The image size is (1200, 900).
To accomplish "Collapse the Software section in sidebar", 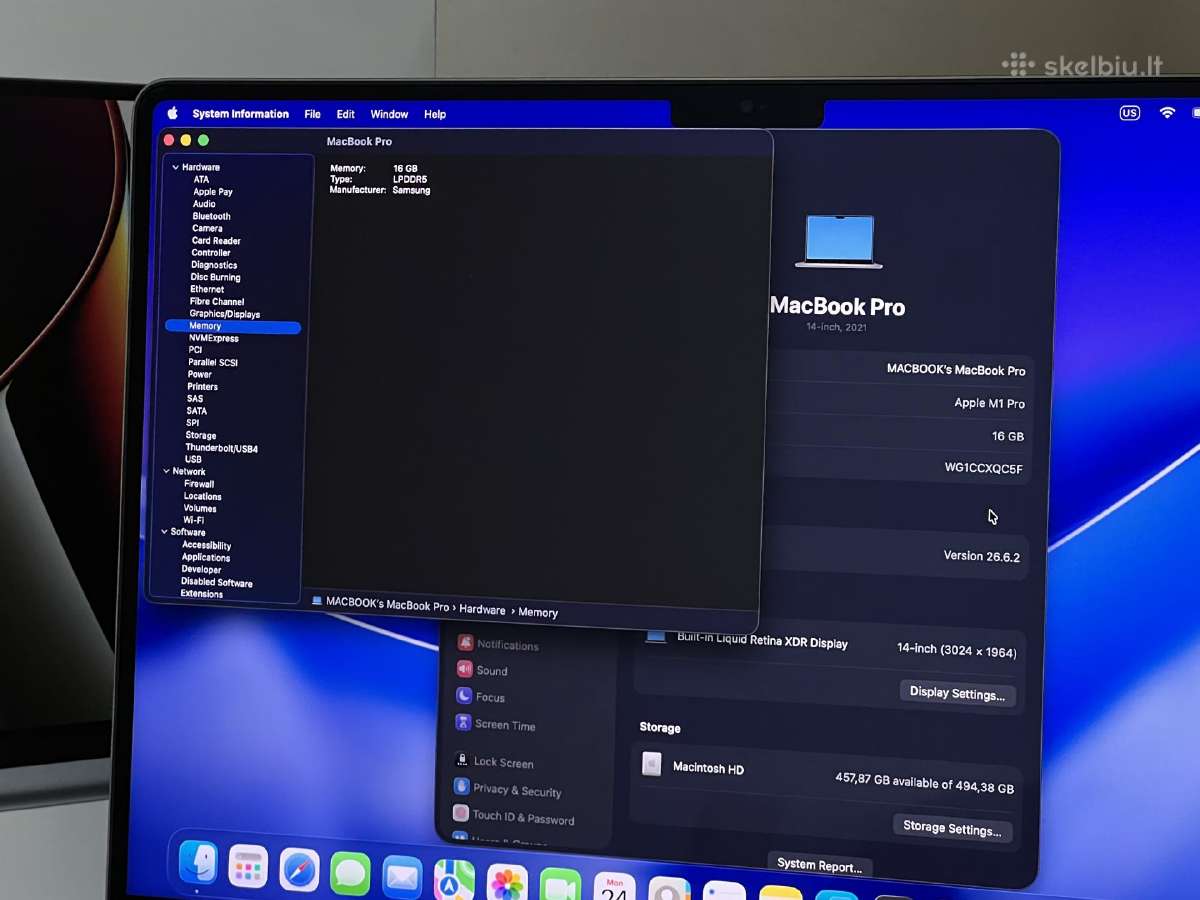I will (x=165, y=532).
